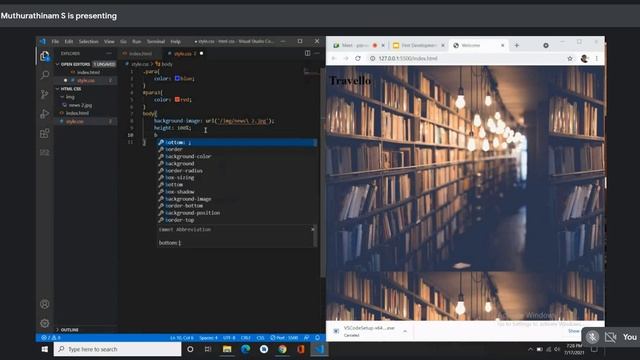This screenshot has height=360, width=640.
Task: Open the Source Control view in VS Code
Action: pos(45,94)
